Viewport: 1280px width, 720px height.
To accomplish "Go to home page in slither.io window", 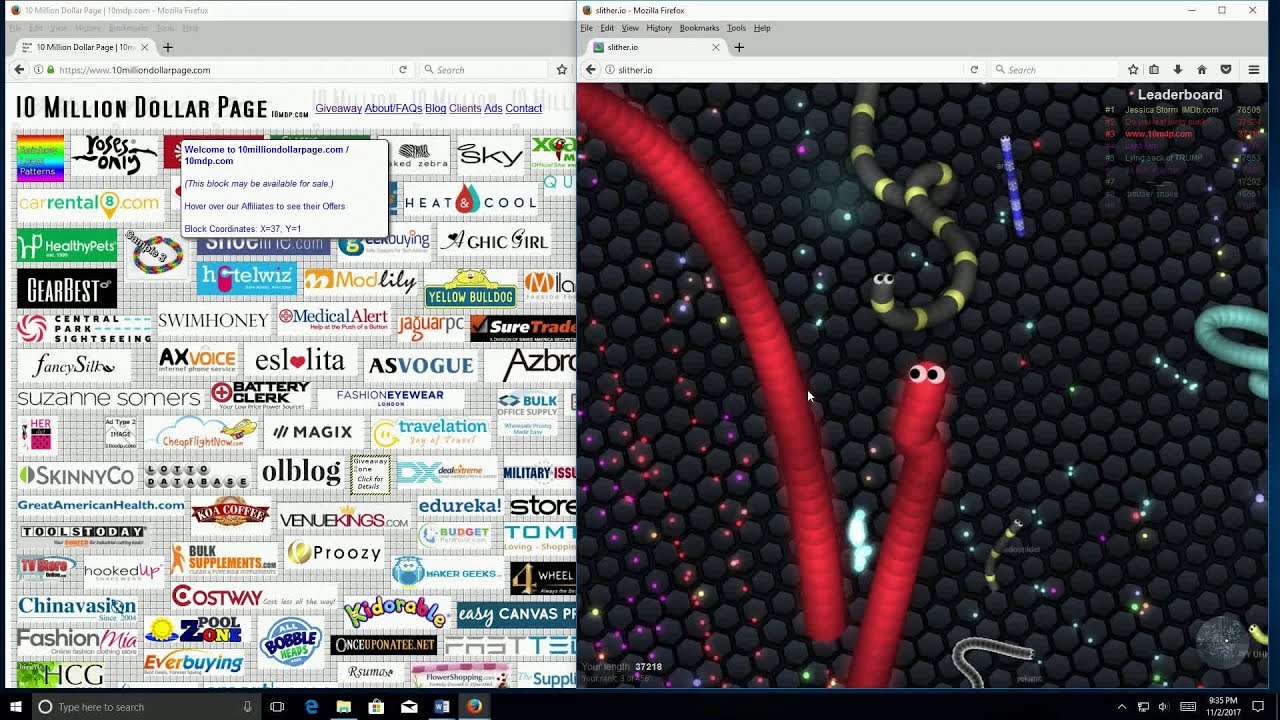I will click(x=1202, y=70).
